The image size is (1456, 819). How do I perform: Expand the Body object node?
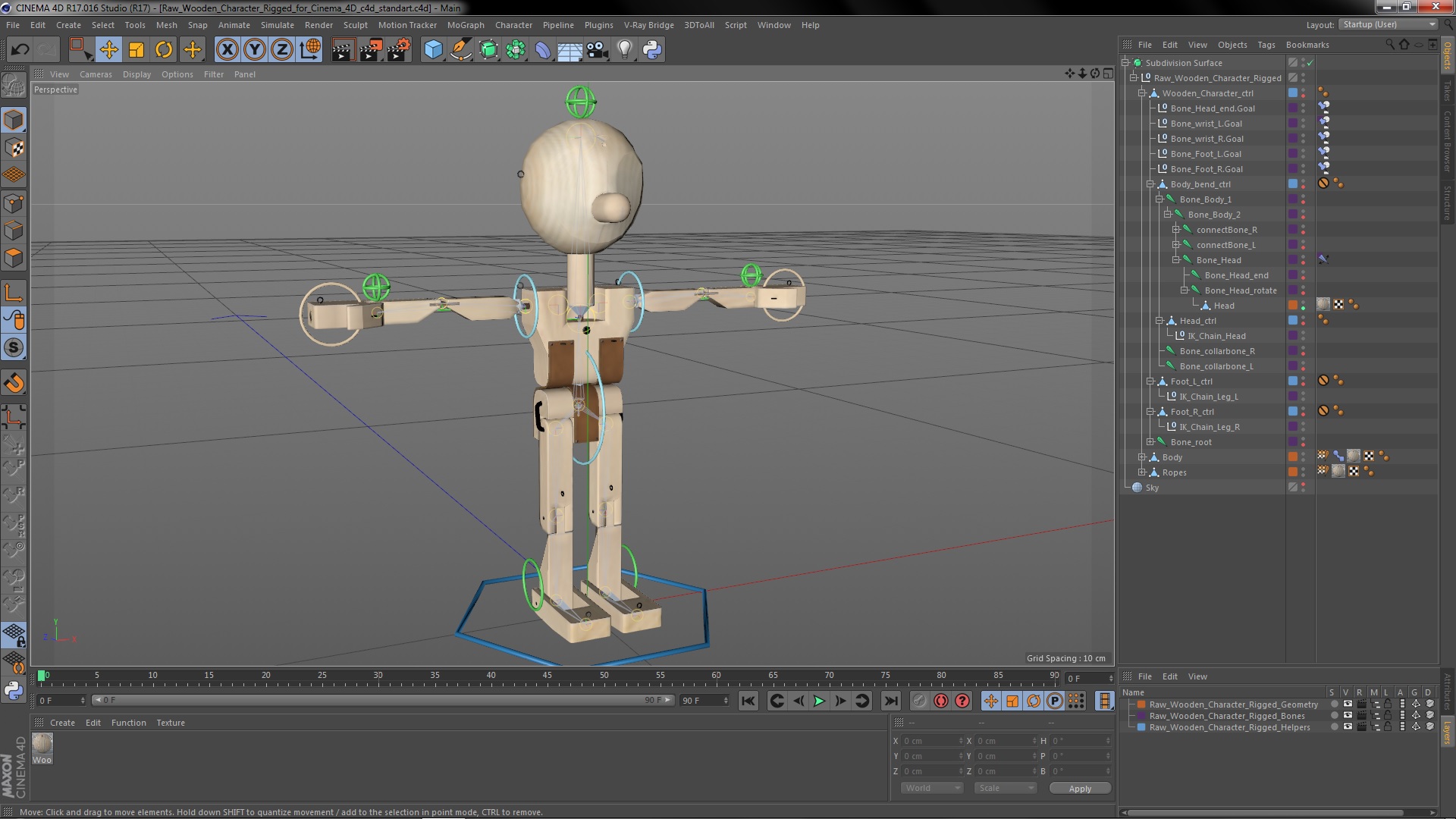click(1141, 457)
